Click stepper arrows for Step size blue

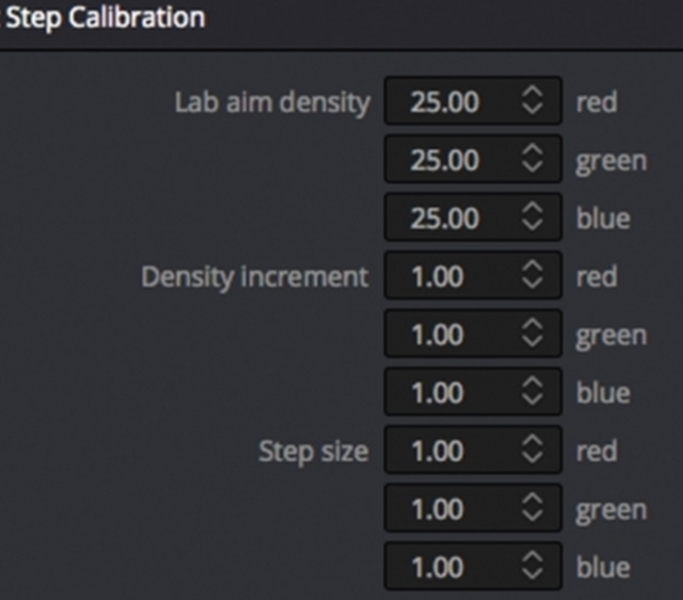pyautogui.click(x=533, y=567)
